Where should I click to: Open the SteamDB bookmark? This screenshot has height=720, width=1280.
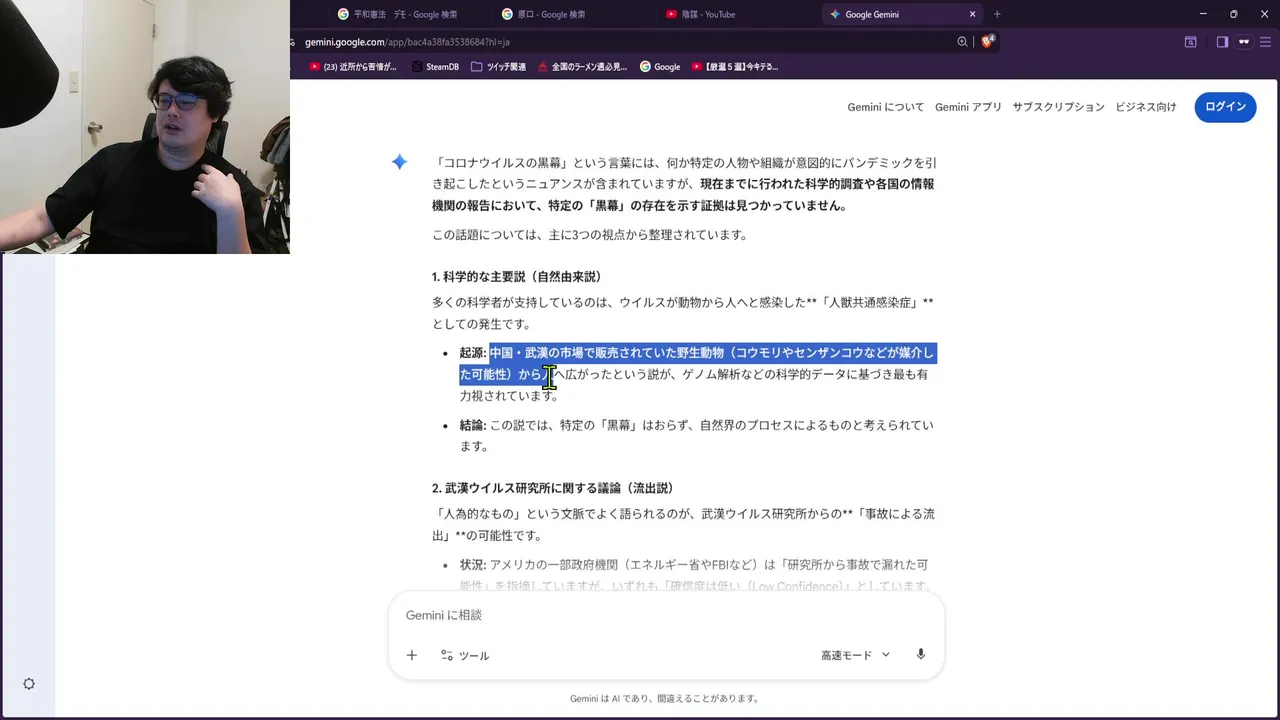434,67
